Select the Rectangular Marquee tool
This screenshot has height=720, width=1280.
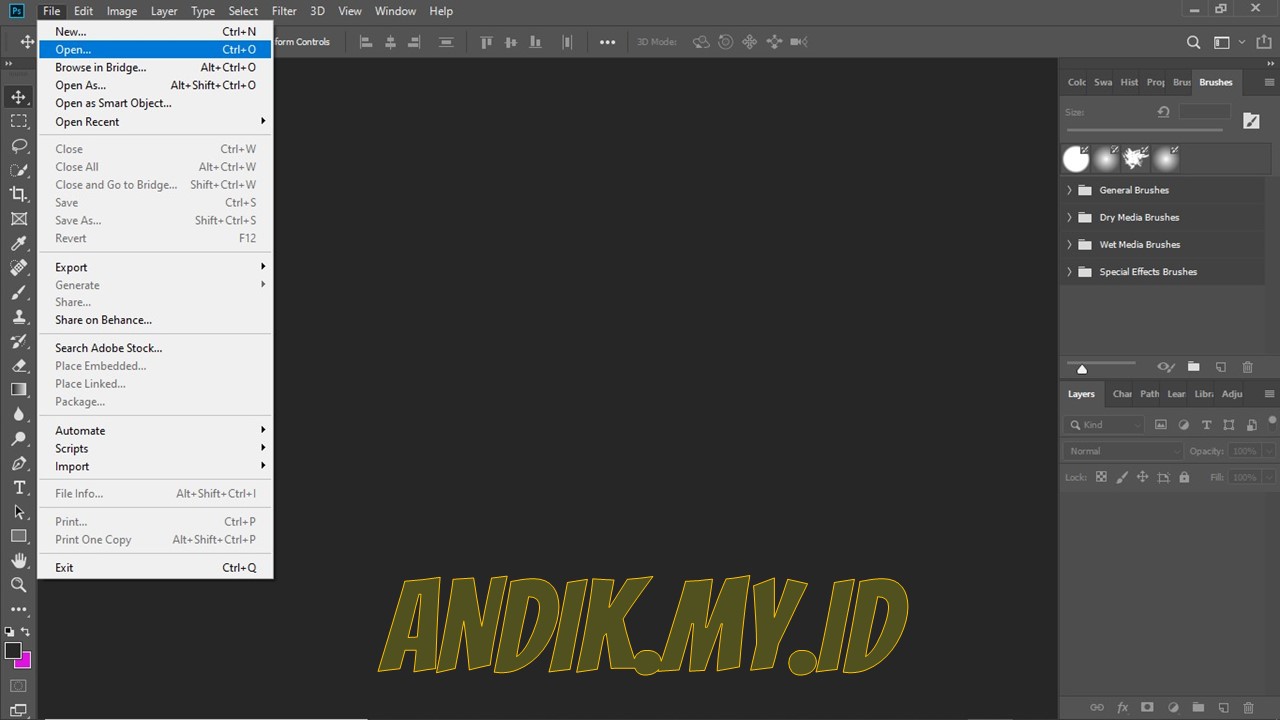pos(18,121)
